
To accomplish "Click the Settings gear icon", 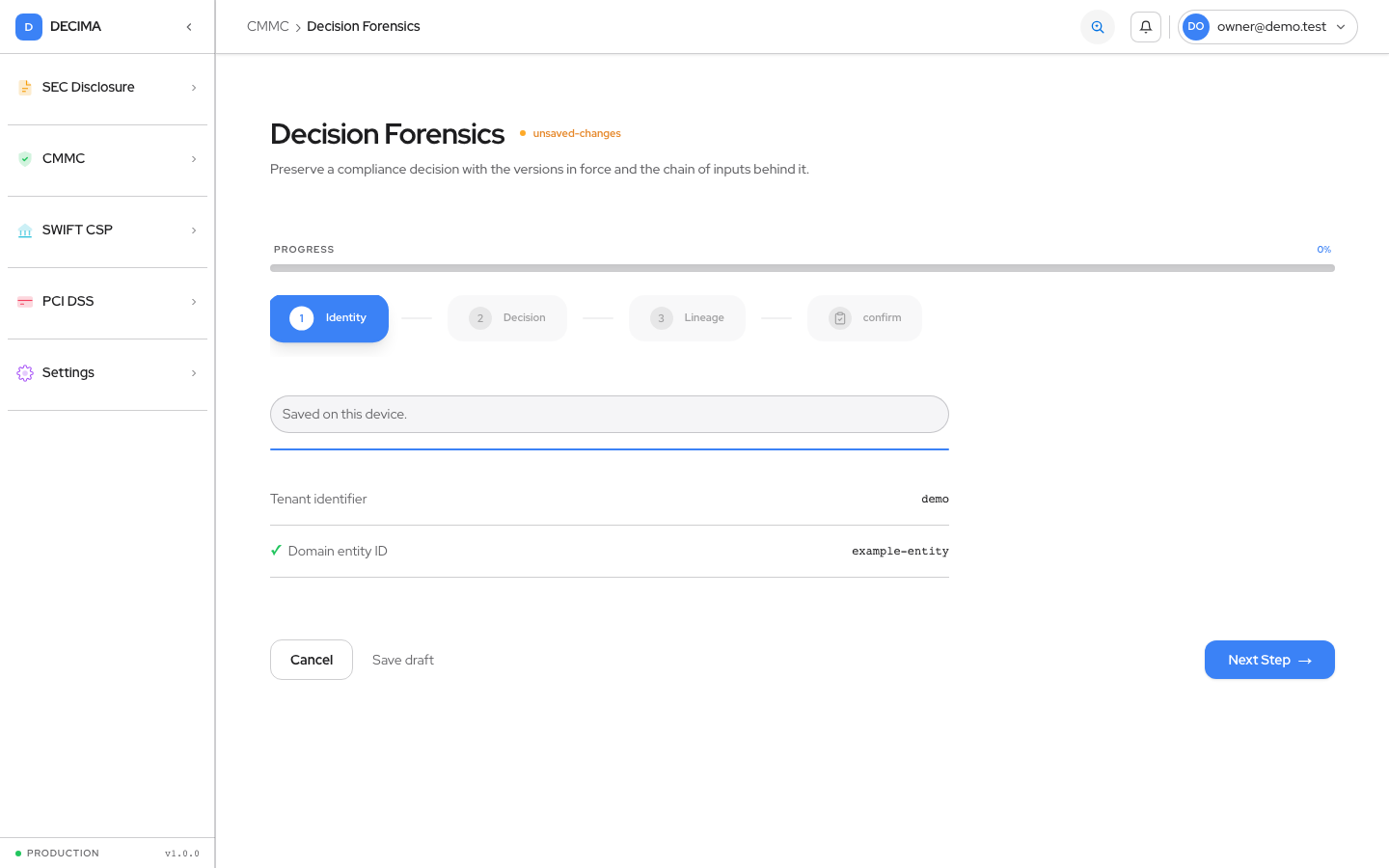I will (25, 373).
